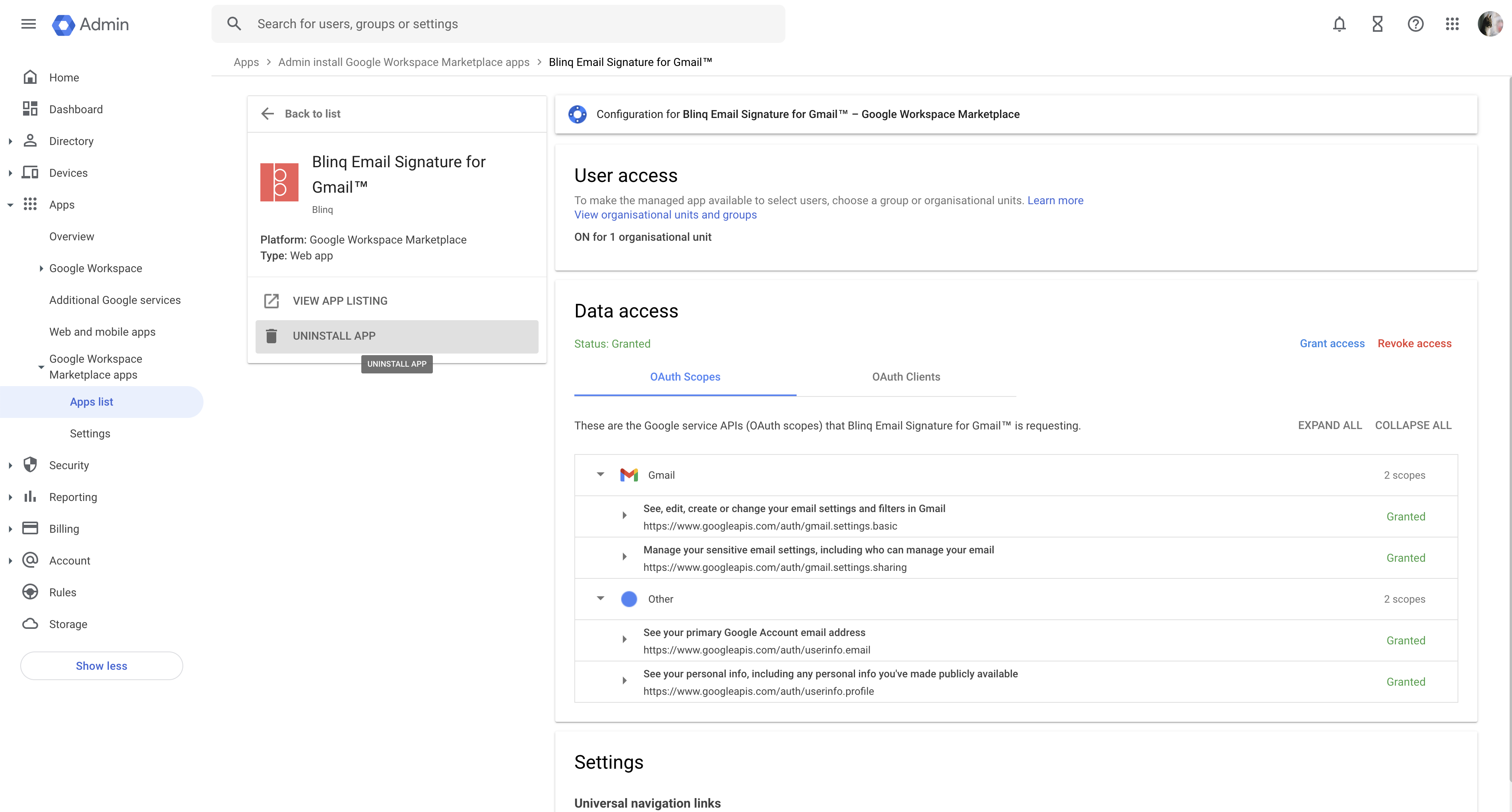The width and height of the screenshot is (1512, 812).
Task: Open Settings under Marketplace apps
Action: (90, 433)
